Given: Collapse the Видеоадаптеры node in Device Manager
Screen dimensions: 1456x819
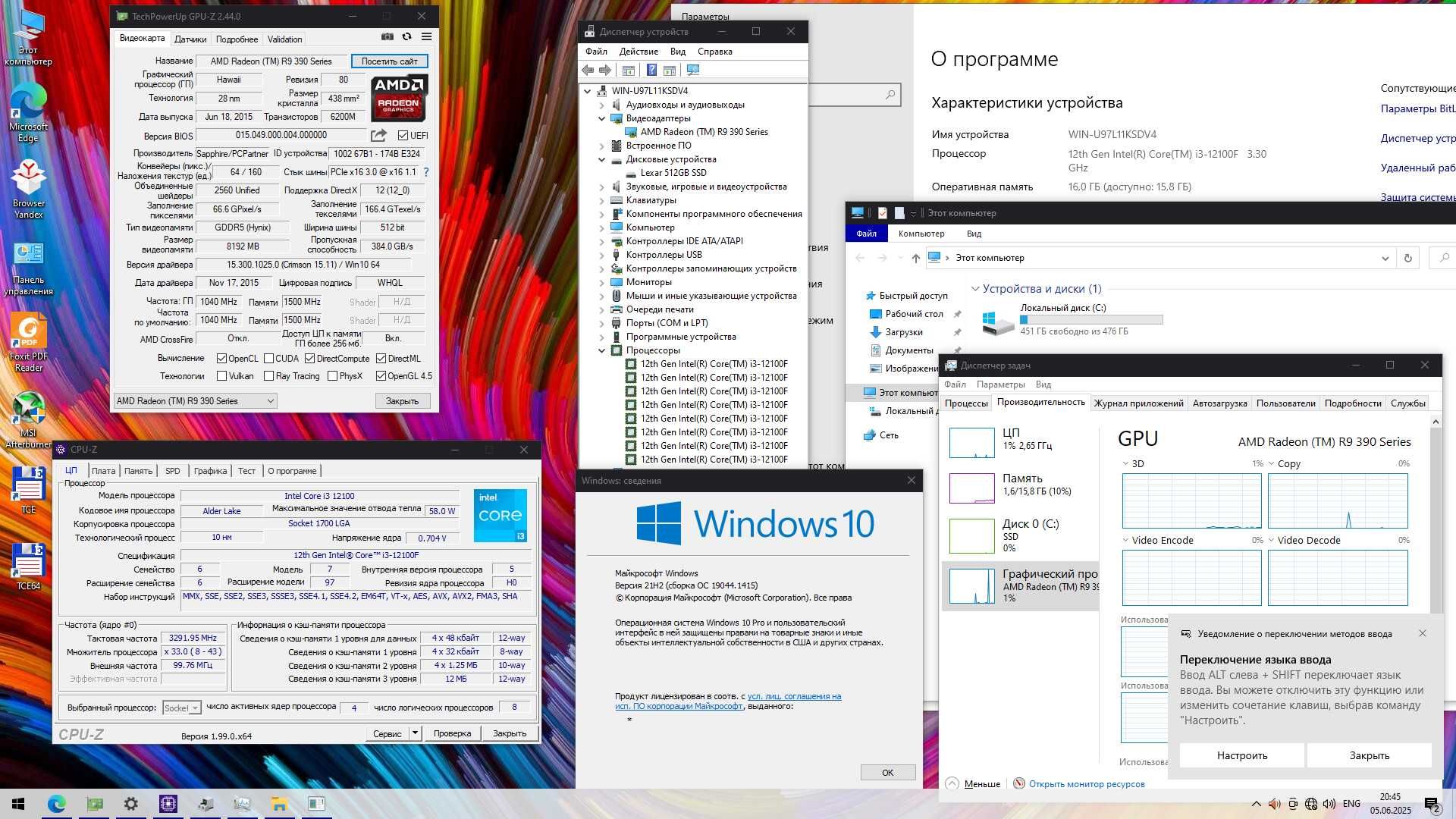Looking at the screenshot, I should tap(602, 118).
